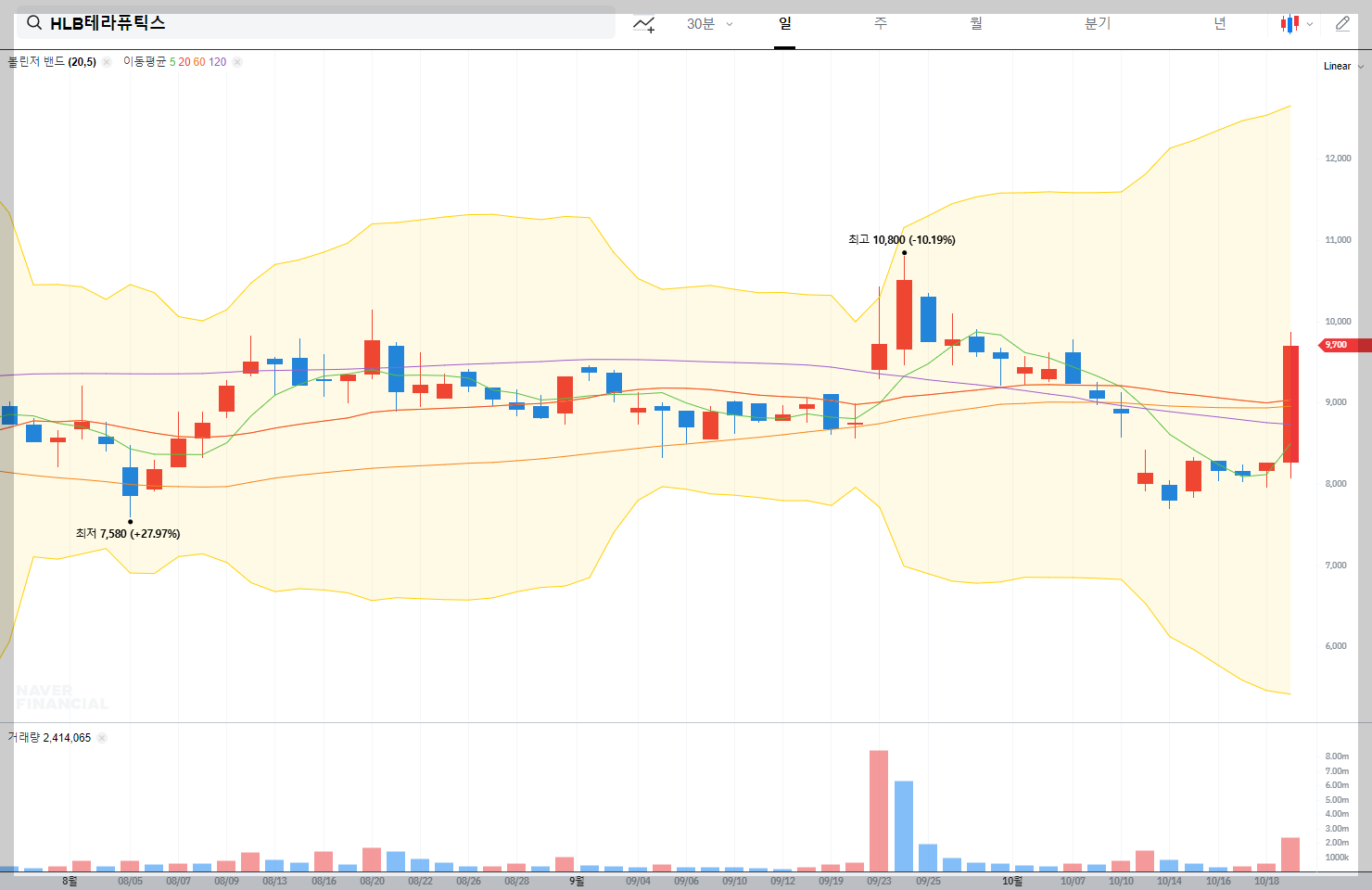Click the 거래량 2,414,065 label
The width and height of the screenshot is (1372, 890).
coord(49,738)
